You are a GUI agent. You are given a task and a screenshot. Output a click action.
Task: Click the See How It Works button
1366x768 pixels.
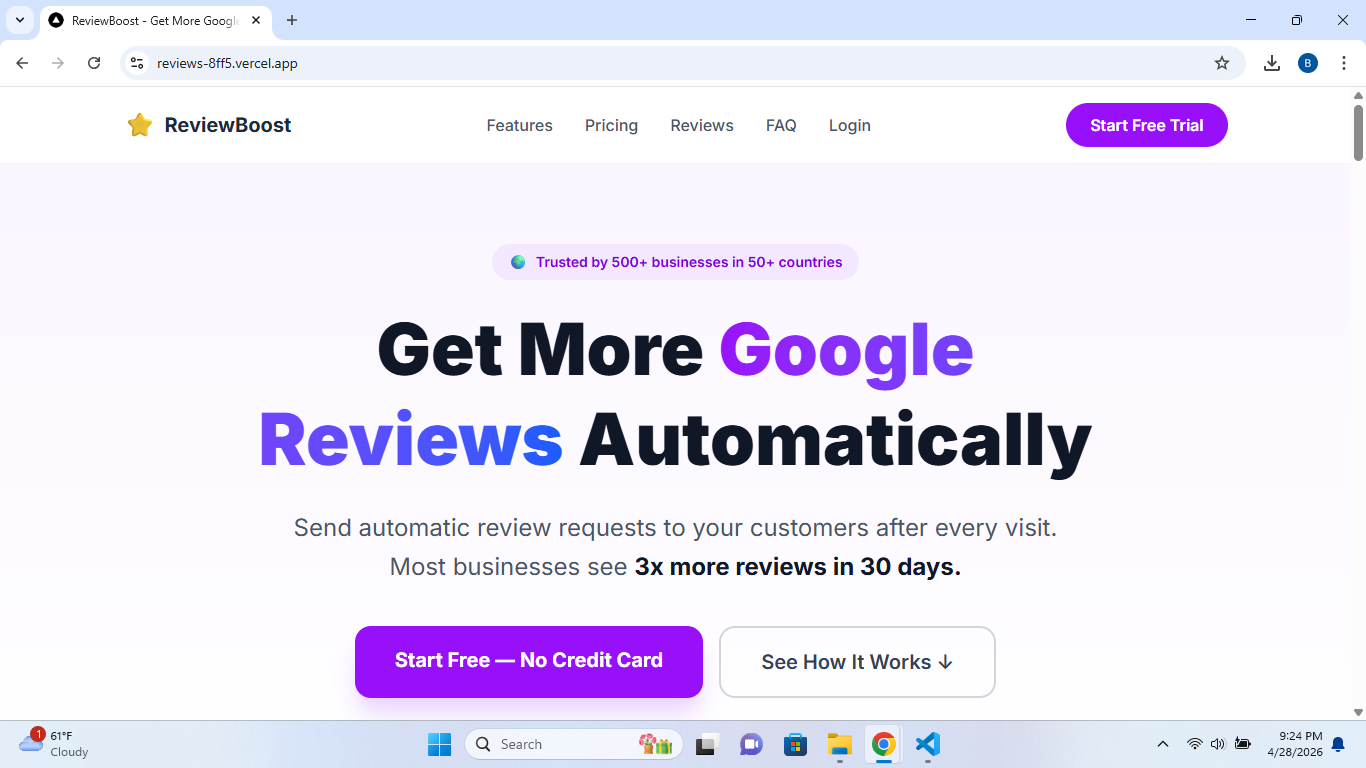(857, 662)
